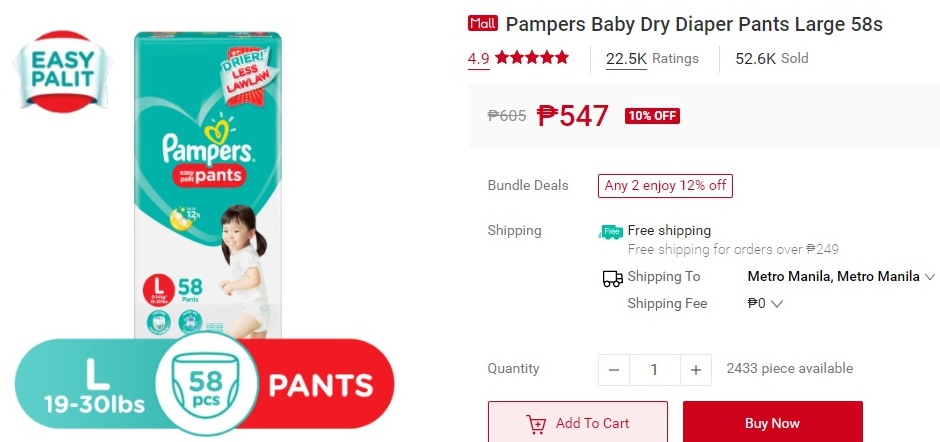
Task: Click the quantity input field
Action: [655, 370]
